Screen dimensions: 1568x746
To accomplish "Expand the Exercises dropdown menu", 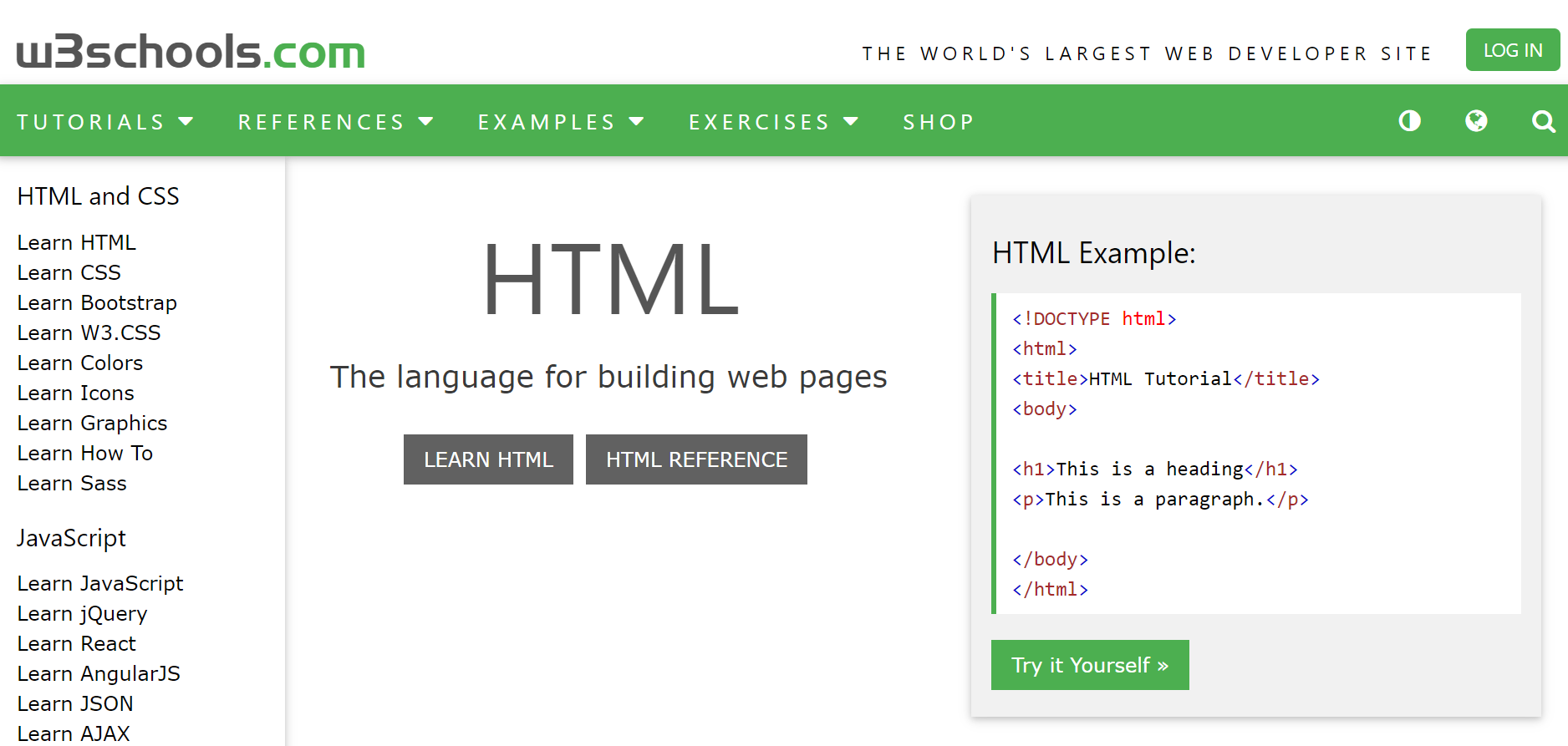I will (774, 122).
